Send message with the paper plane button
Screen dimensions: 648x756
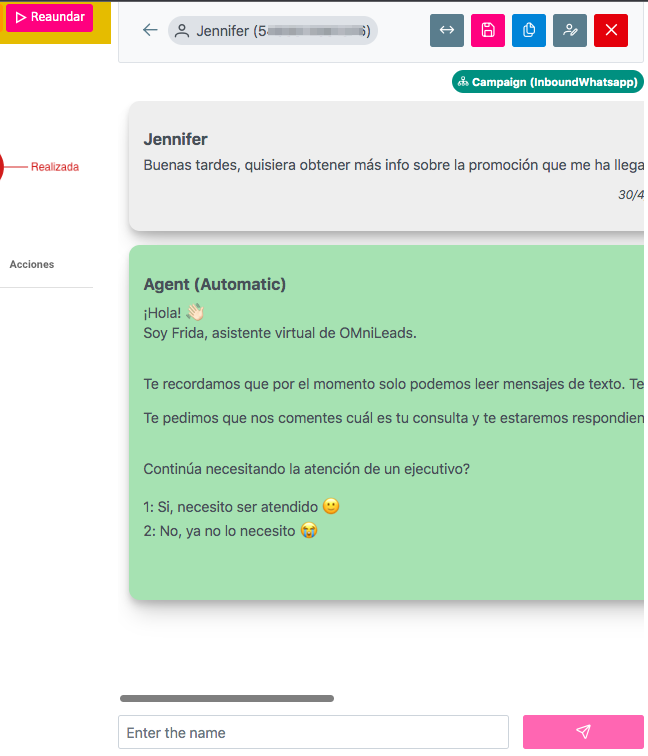[583, 732]
